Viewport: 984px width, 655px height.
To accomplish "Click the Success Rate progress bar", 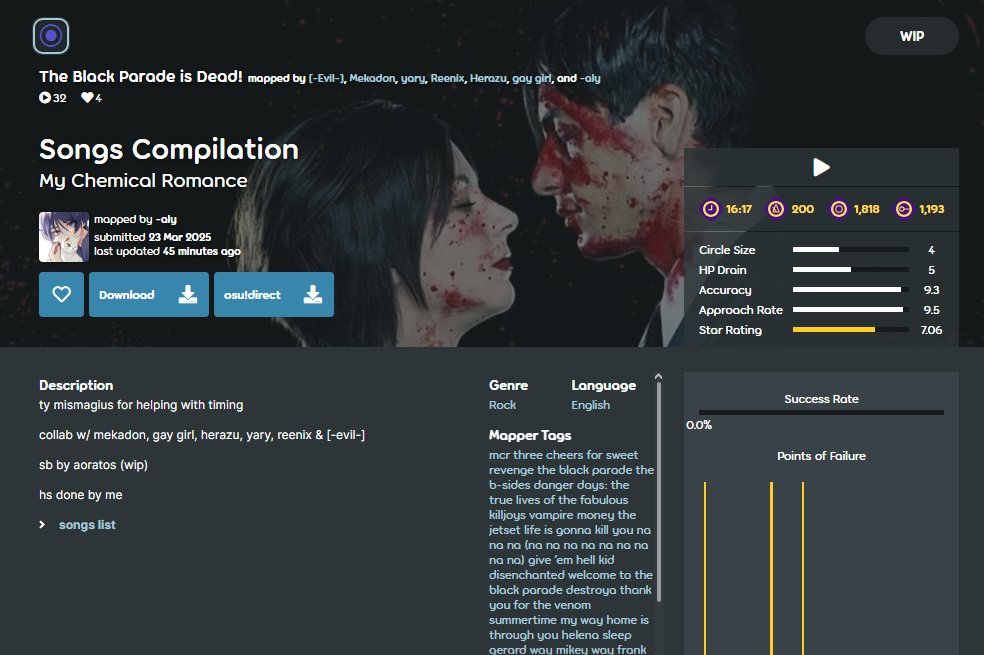I will pos(821,413).
